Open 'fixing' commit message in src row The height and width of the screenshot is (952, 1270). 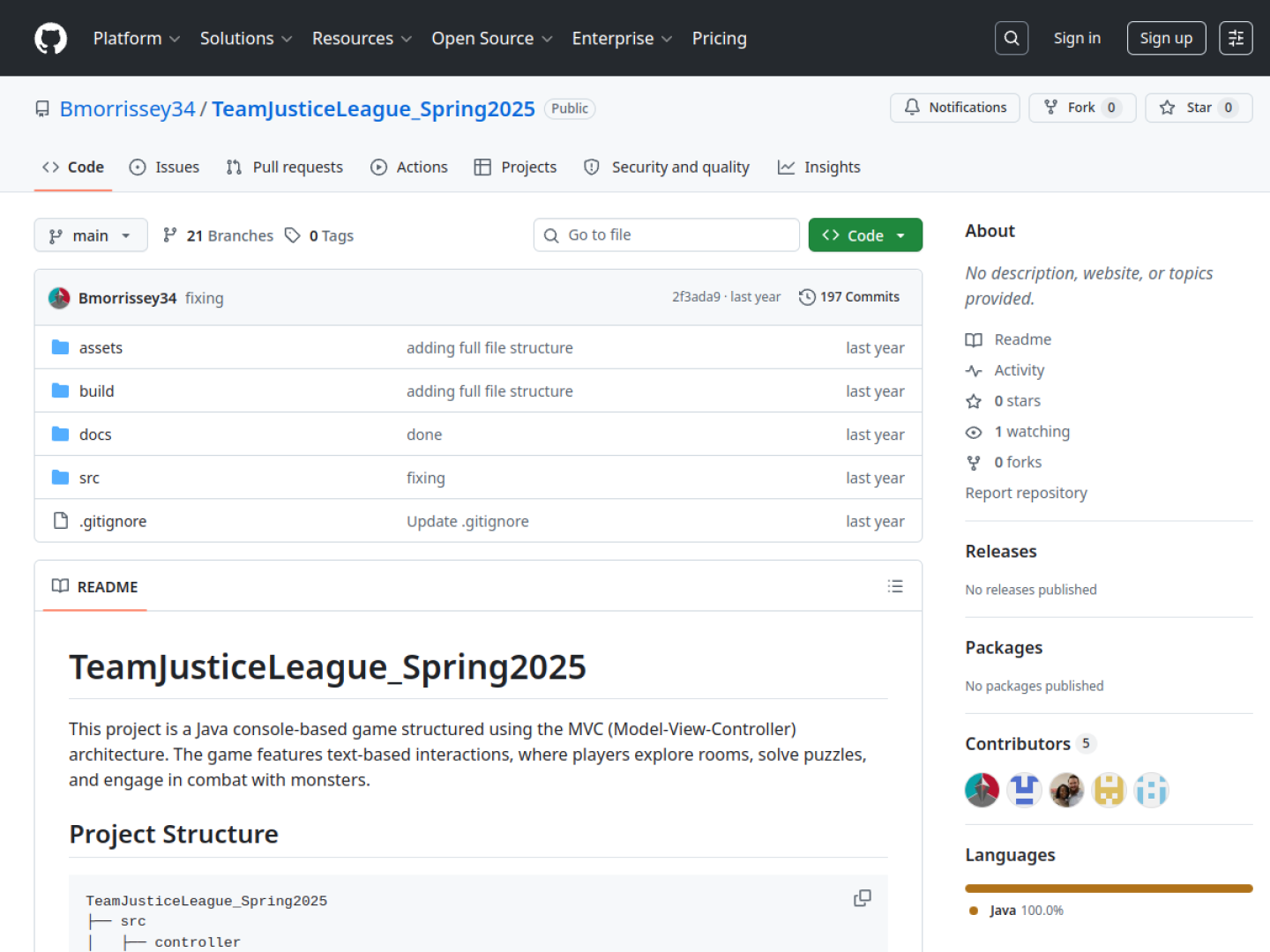click(x=426, y=478)
